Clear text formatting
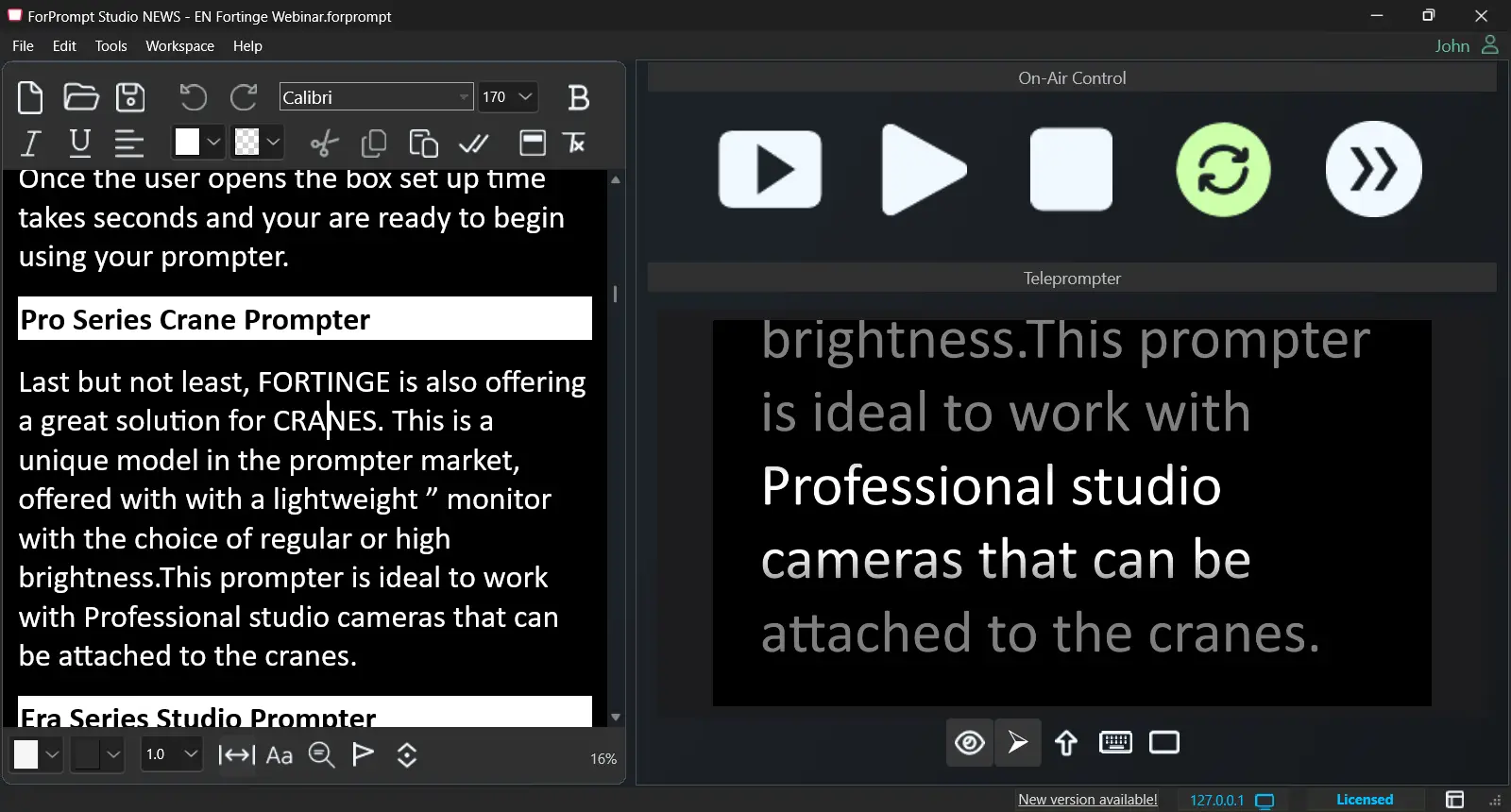The height and width of the screenshot is (812, 1511). click(574, 144)
